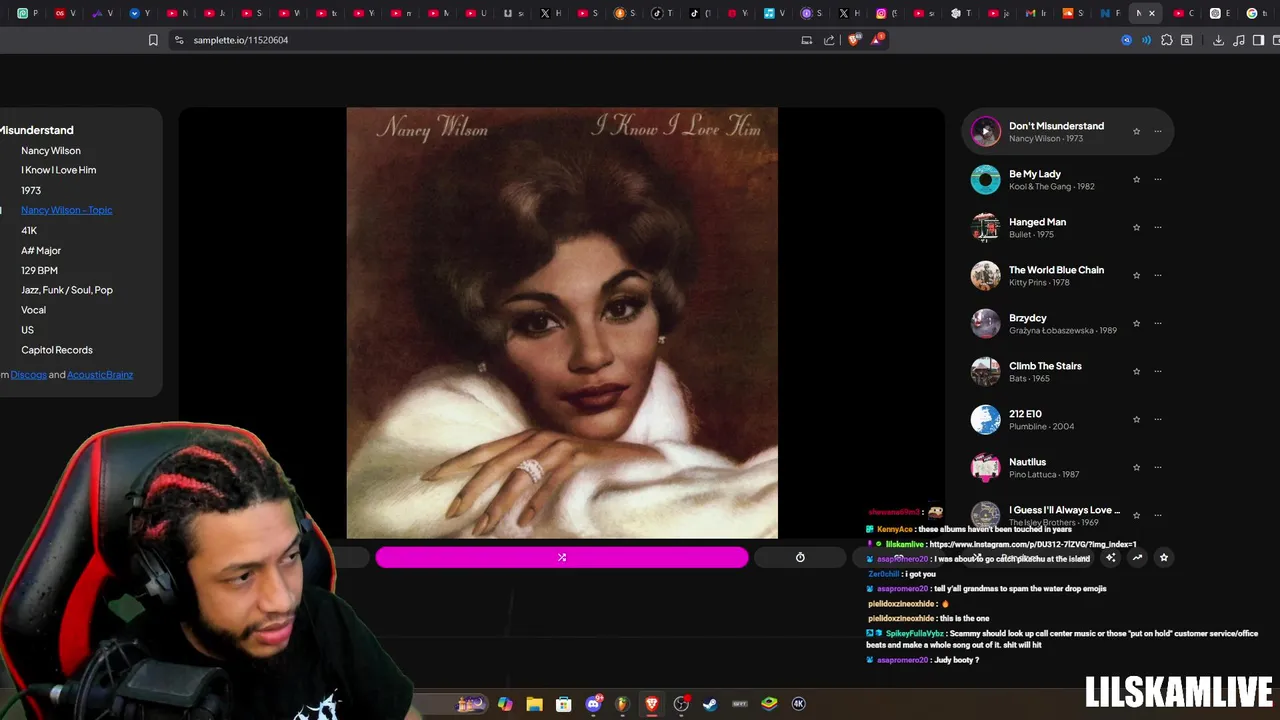The height and width of the screenshot is (720, 1280).
Task: Click the sparkle icon in the bottom bar
Action: pyautogui.click(x=1111, y=558)
